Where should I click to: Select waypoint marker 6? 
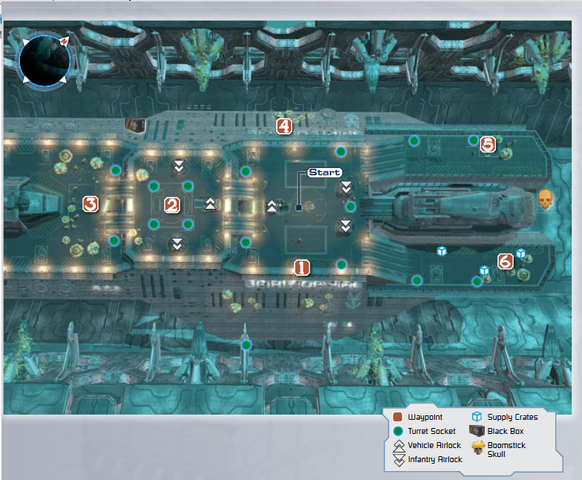click(505, 262)
